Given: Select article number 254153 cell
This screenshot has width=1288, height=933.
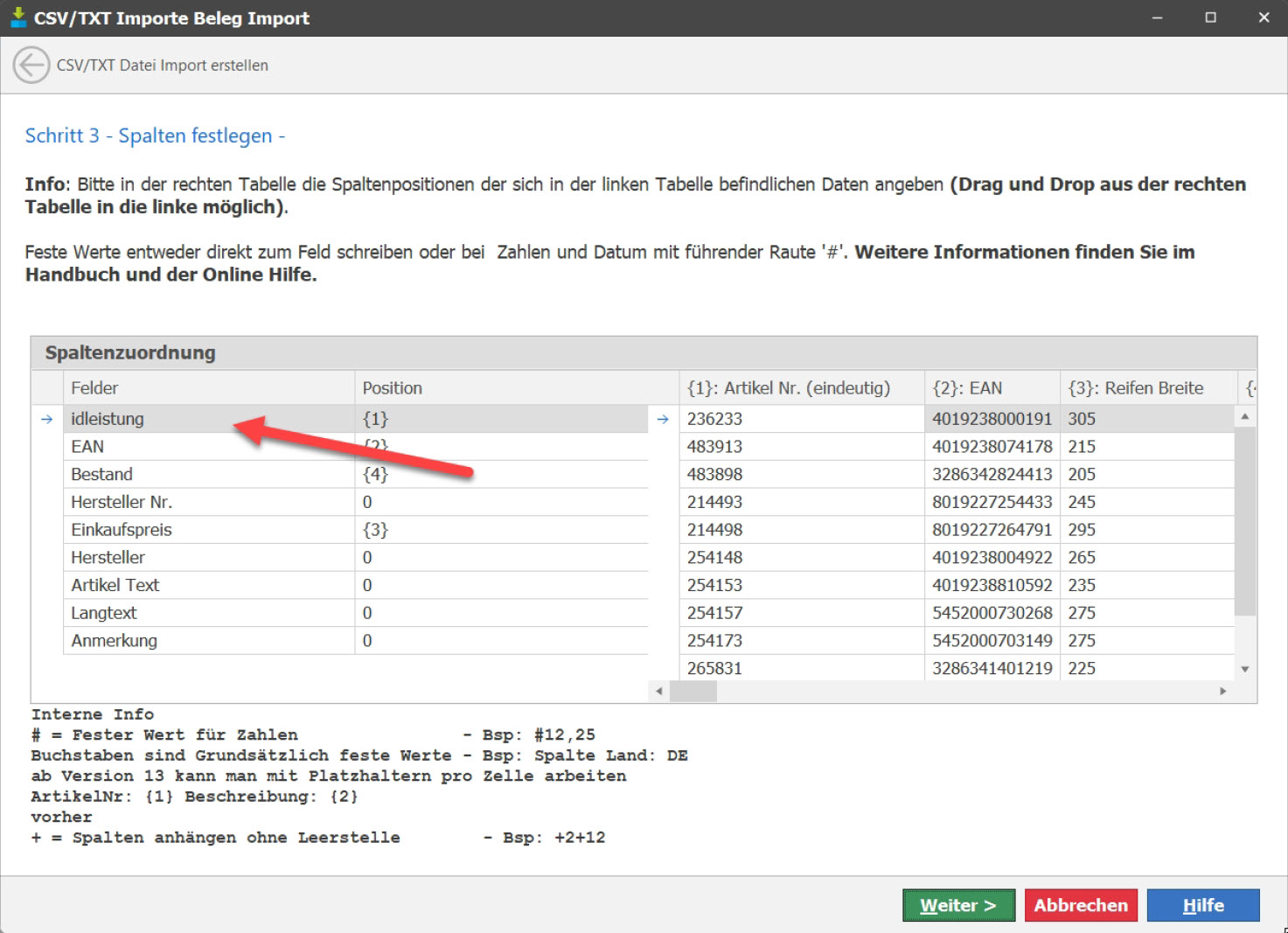Looking at the screenshot, I should click(x=802, y=585).
